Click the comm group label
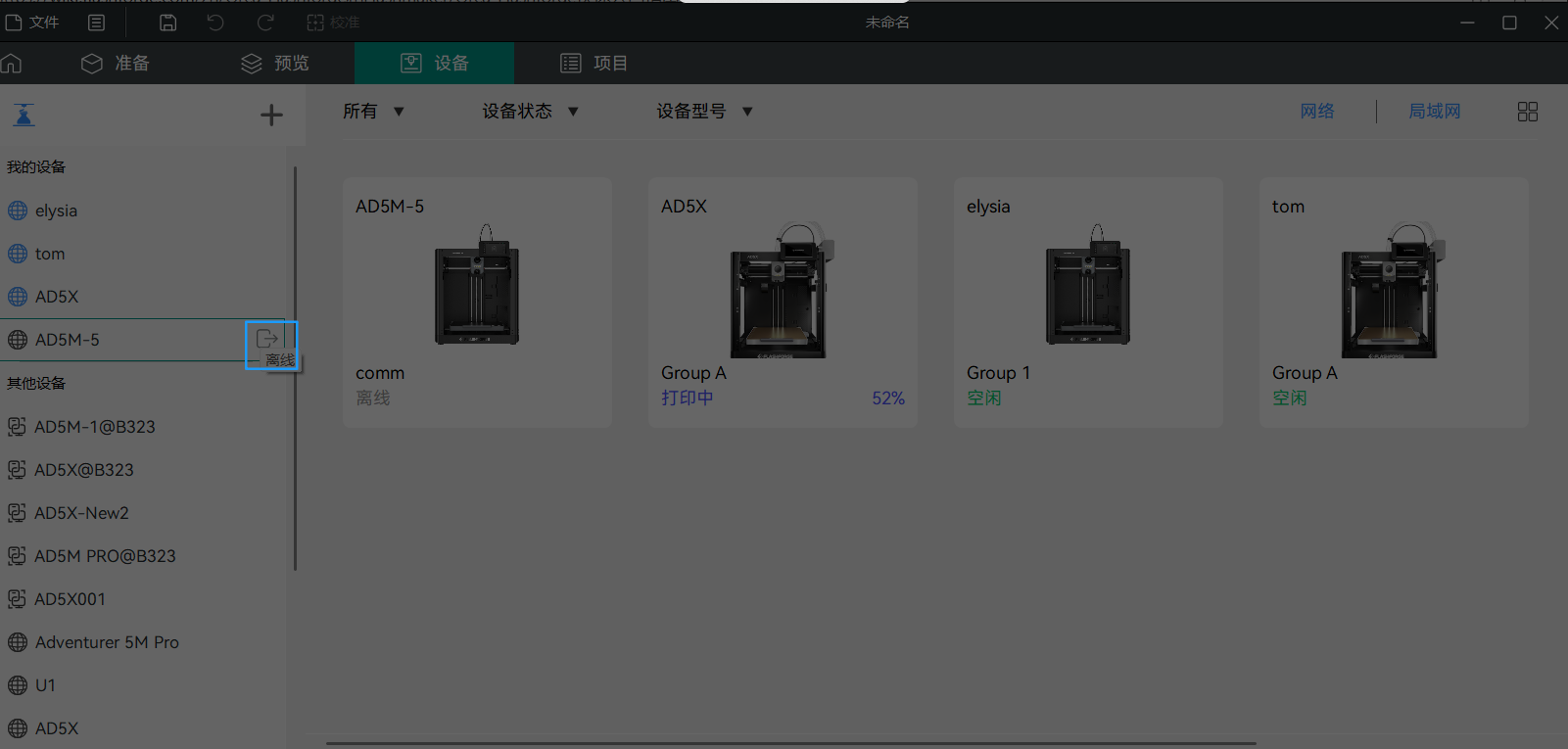 (380, 373)
